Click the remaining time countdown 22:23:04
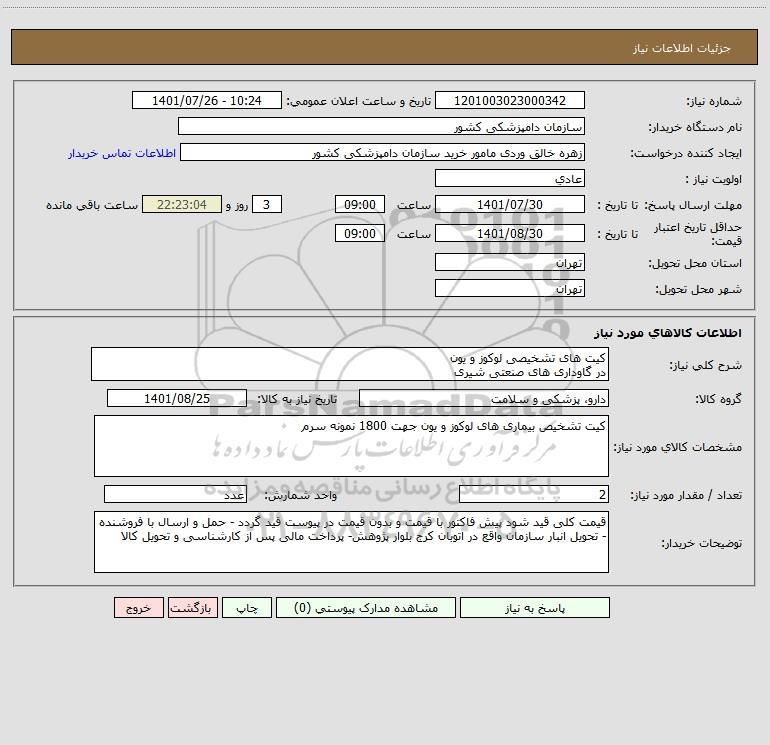 pos(182,204)
